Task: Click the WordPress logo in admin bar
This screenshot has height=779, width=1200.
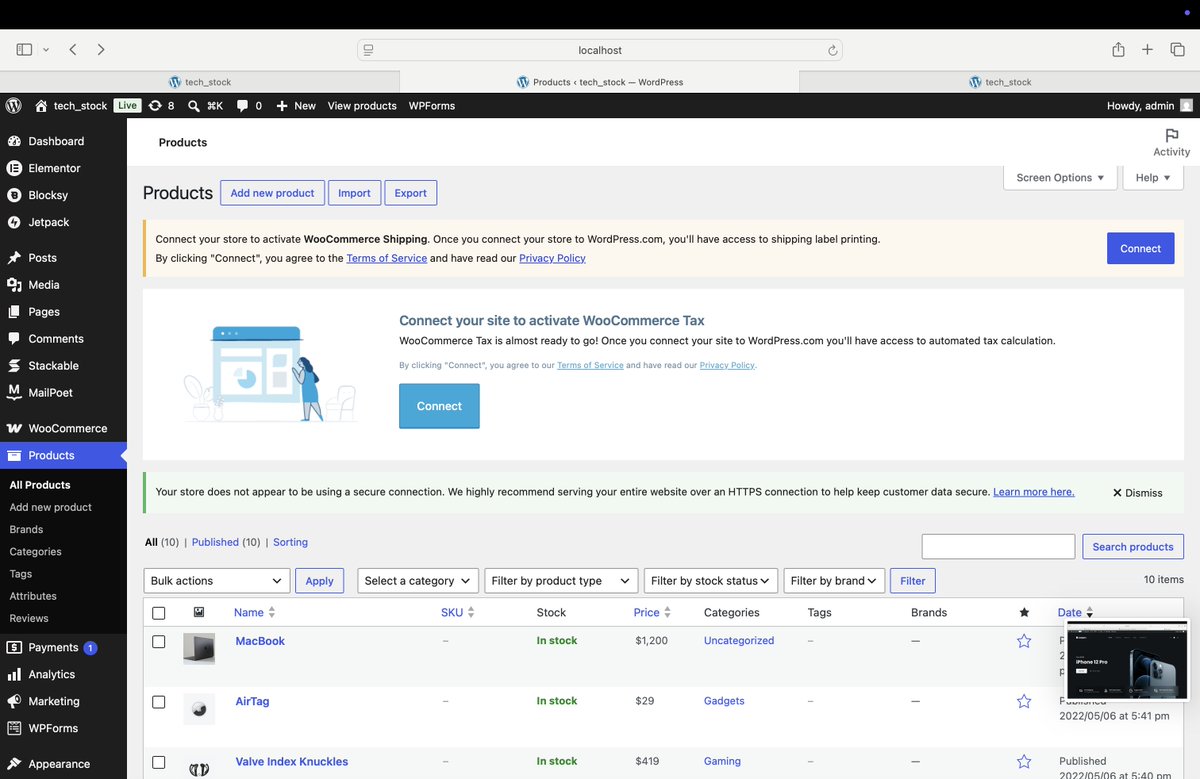Action: pyautogui.click(x=14, y=105)
